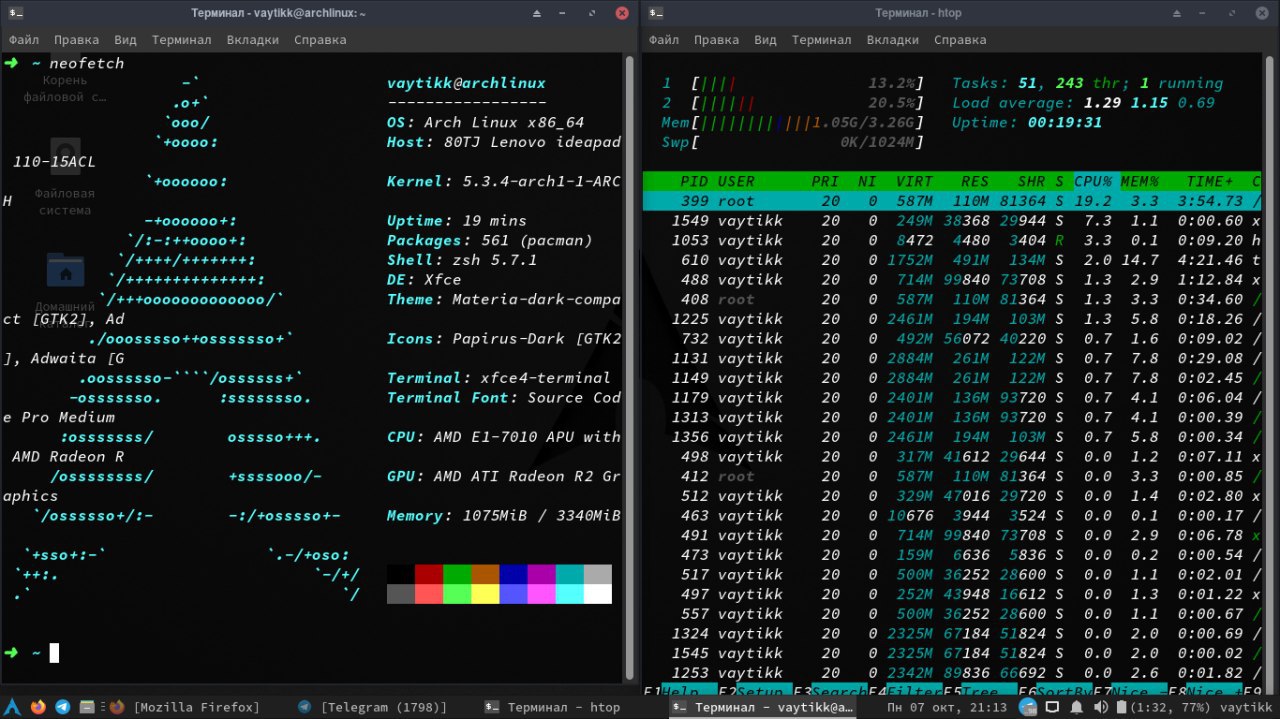Open Вкладки menu in the left terminal
The width and height of the screenshot is (1280, 719).
[252, 40]
